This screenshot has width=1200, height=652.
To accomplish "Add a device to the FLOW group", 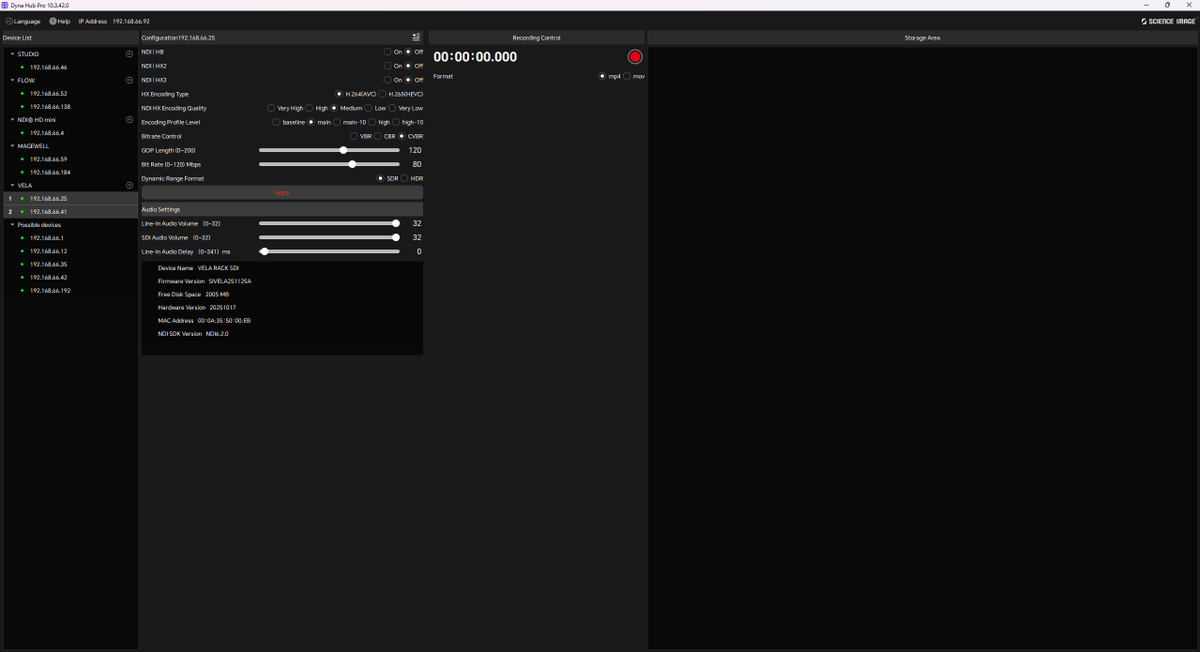I will [x=129, y=80].
